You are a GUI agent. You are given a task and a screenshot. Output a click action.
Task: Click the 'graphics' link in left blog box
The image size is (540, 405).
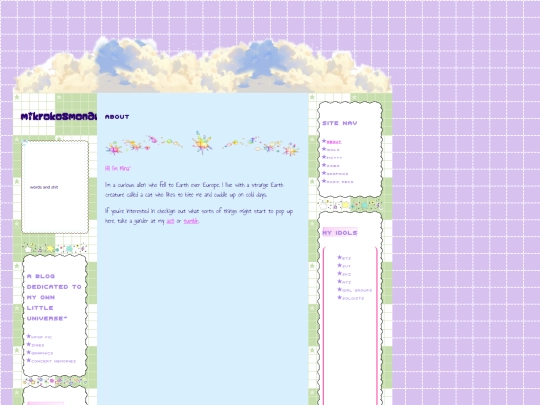42,353
